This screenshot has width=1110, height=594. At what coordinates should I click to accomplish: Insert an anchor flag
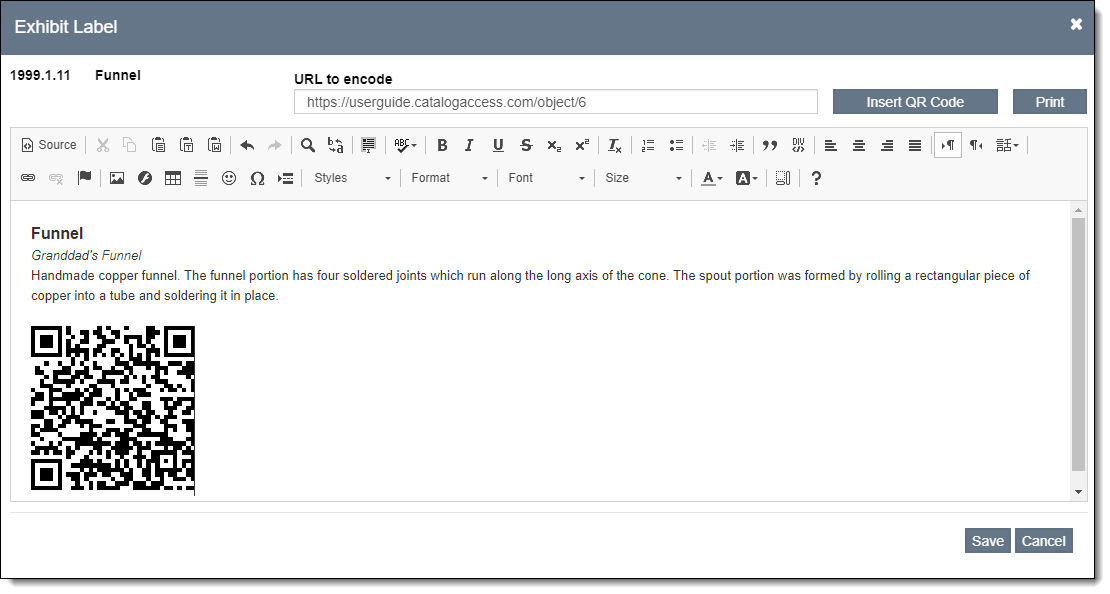coord(84,178)
